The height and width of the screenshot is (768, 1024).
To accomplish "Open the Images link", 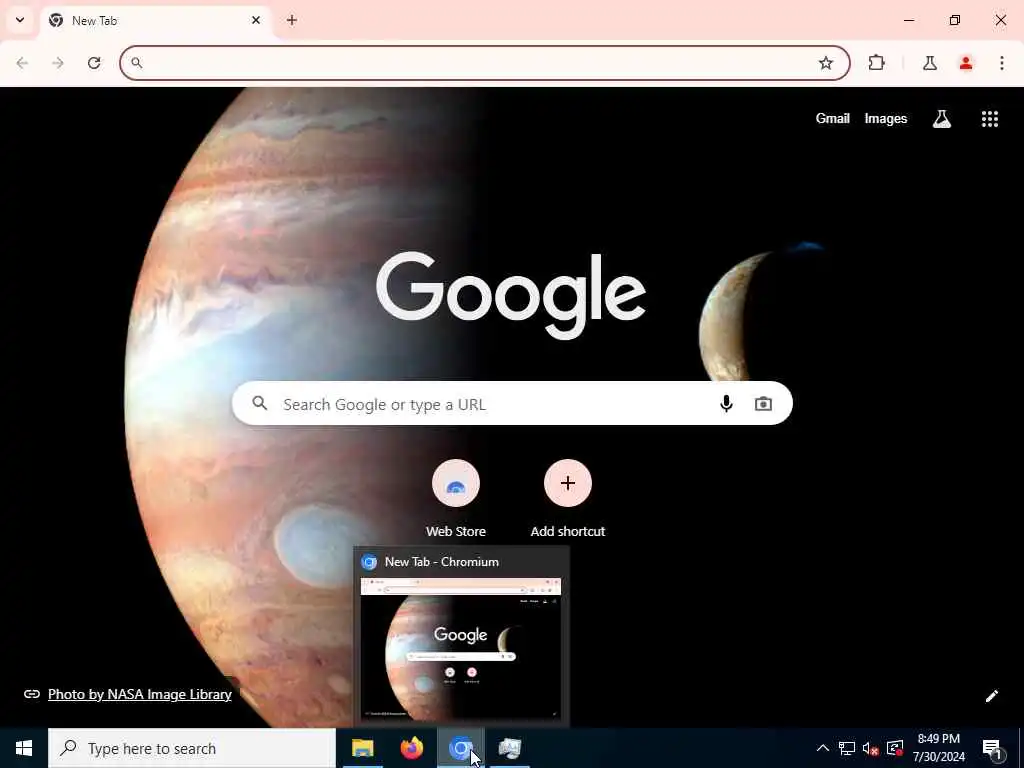I will point(886,118).
